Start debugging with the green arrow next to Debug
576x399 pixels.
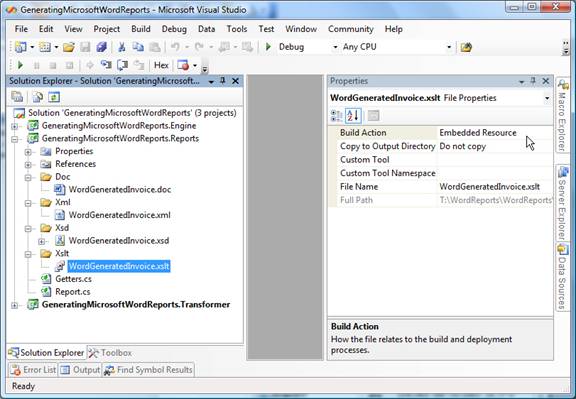[x=268, y=47]
